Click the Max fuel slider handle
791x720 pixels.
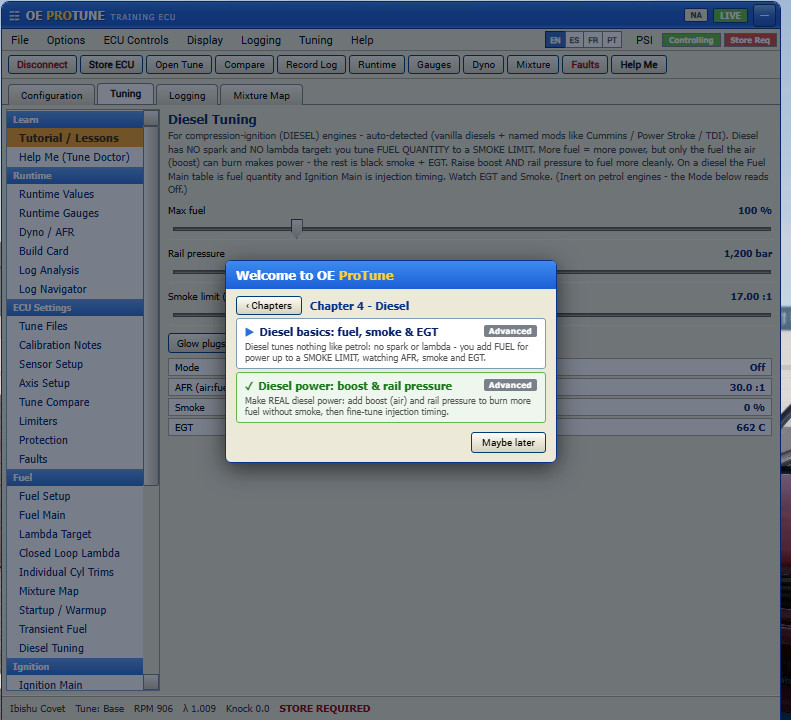(297, 228)
